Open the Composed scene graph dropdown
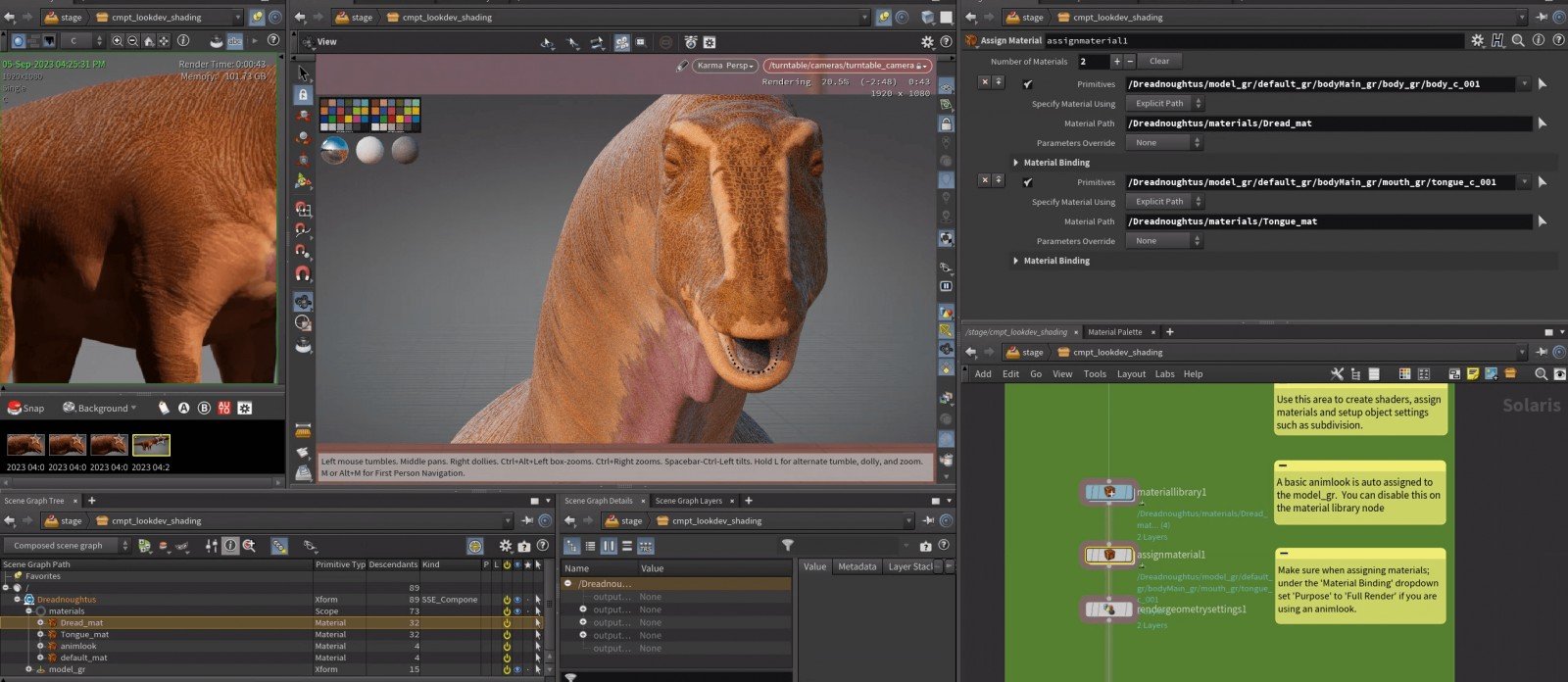The width and height of the screenshot is (1568, 682). pos(69,546)
